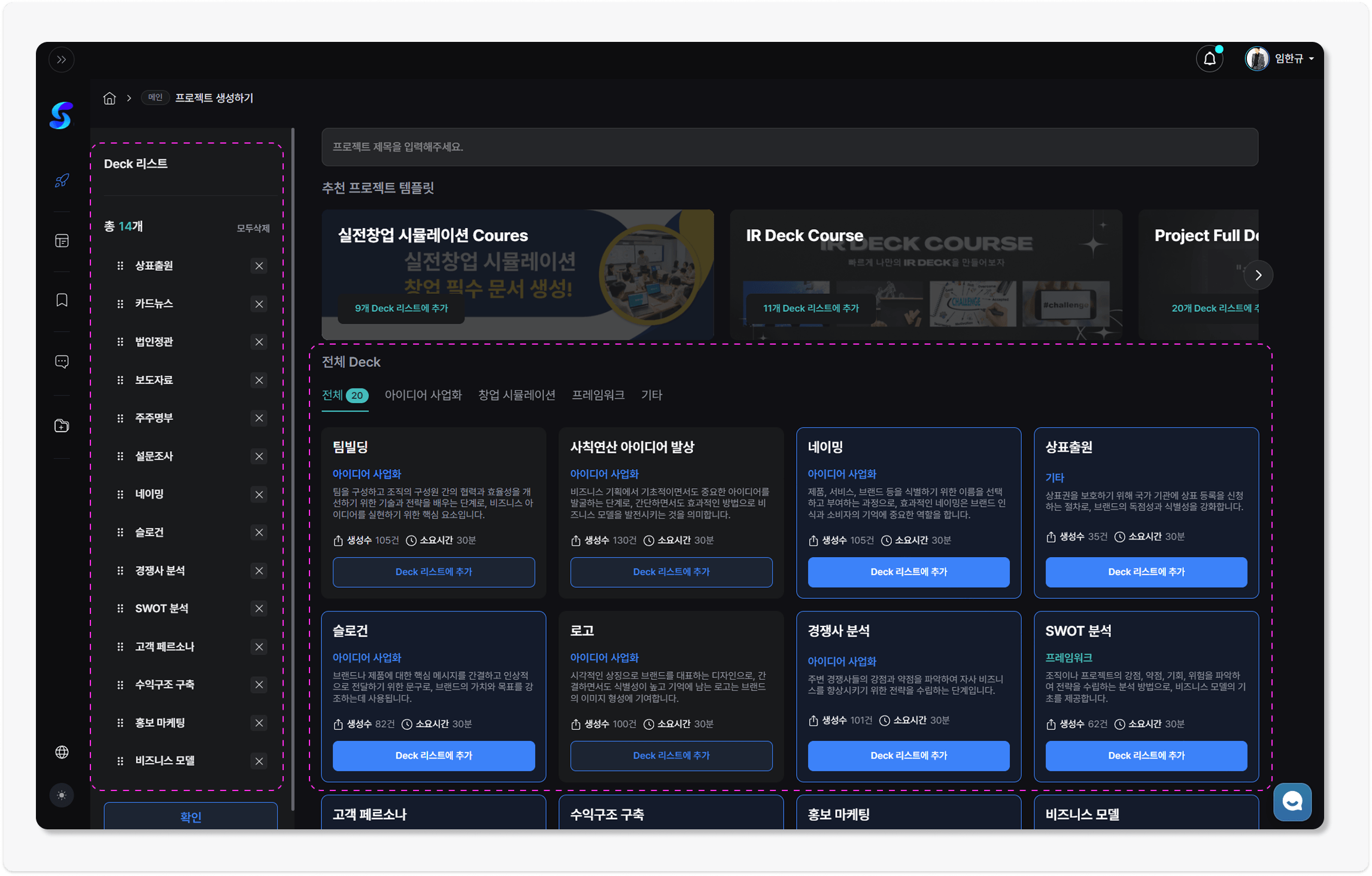
Task: Click the home breadcrumb icon
Action: pos(110,98)
